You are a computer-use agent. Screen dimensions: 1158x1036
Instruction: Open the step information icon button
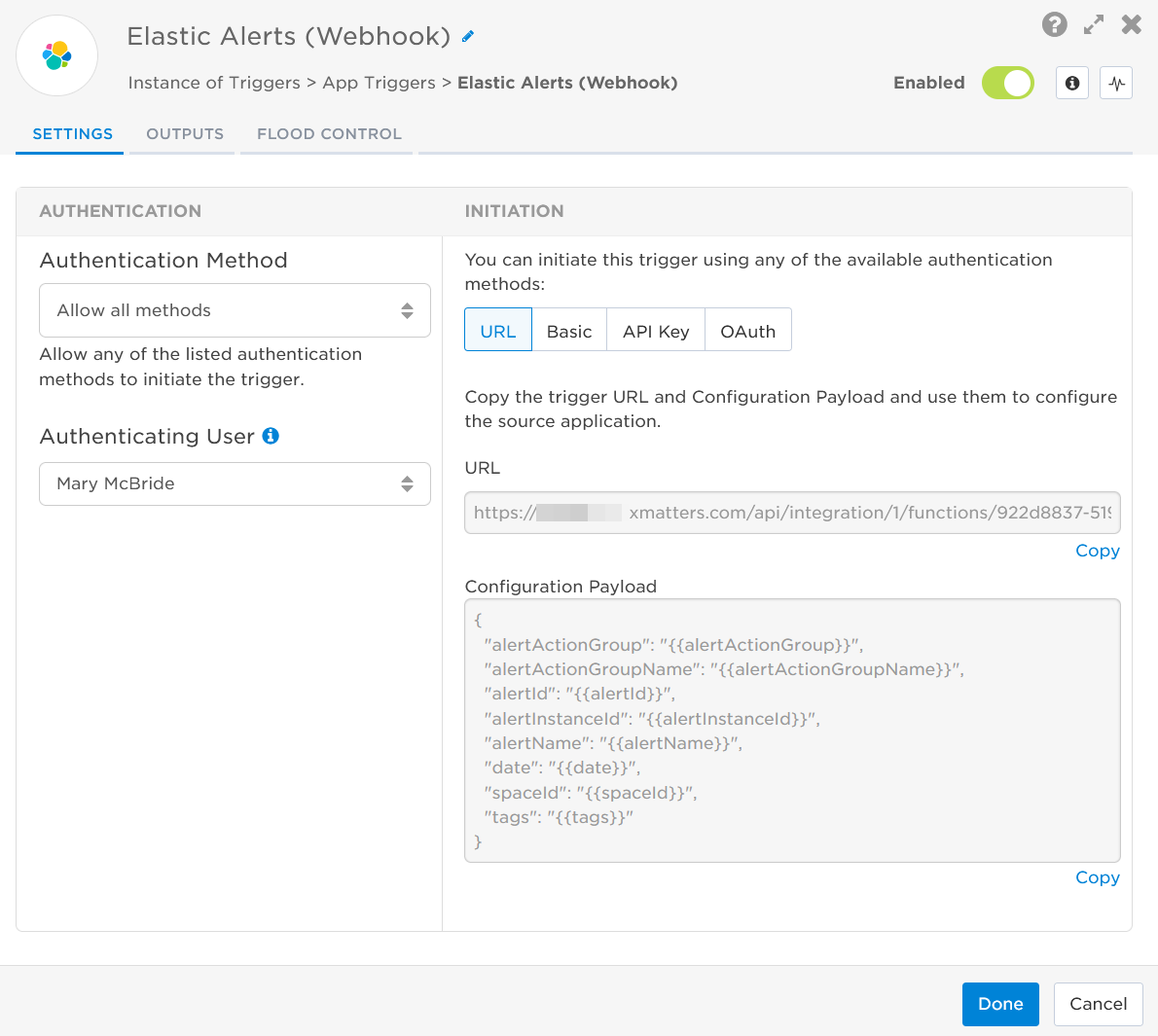1072,83
